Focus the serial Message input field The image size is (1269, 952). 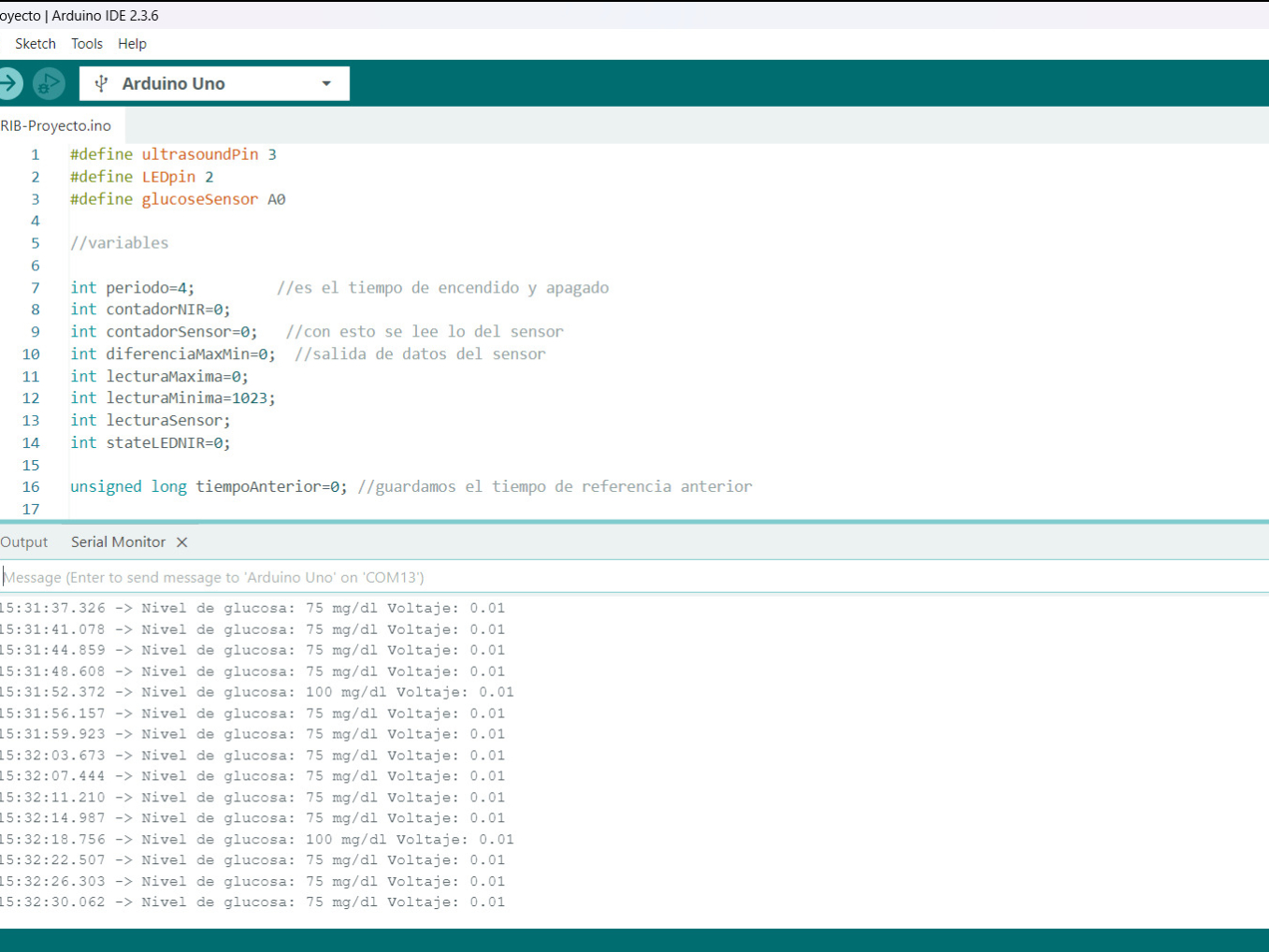coord(561,577)
